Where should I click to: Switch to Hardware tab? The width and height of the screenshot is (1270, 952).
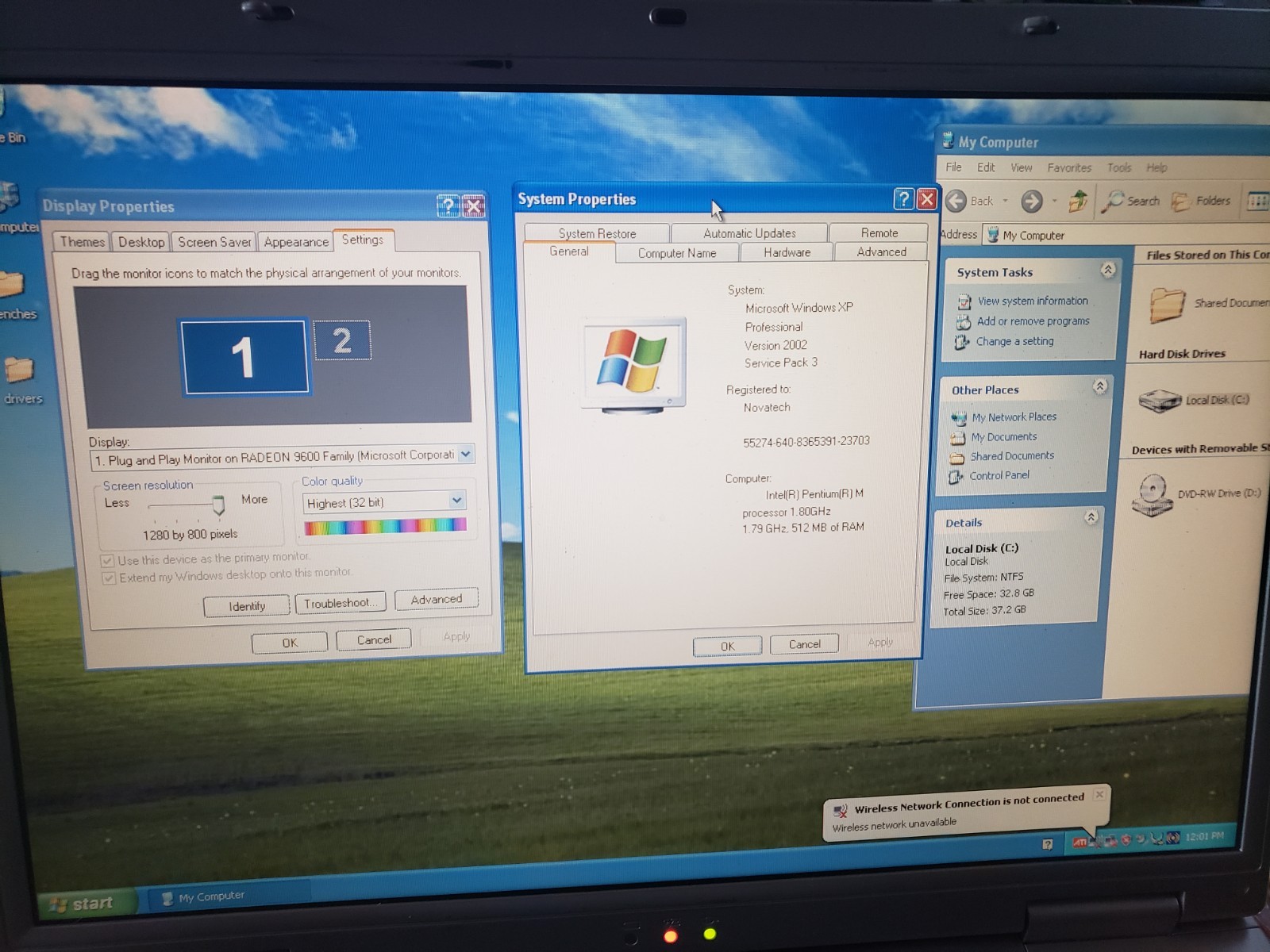pos(787,252)
